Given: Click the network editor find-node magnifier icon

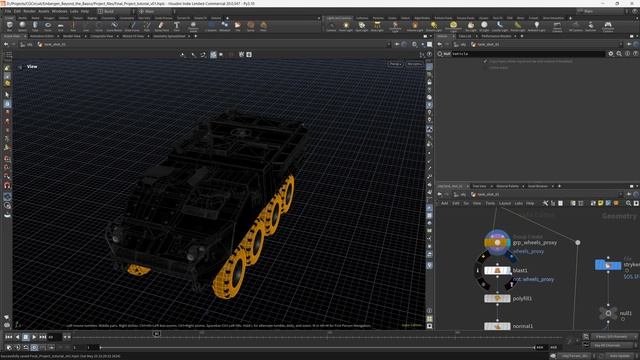Looking at the screenshot, I should [628, 203].
